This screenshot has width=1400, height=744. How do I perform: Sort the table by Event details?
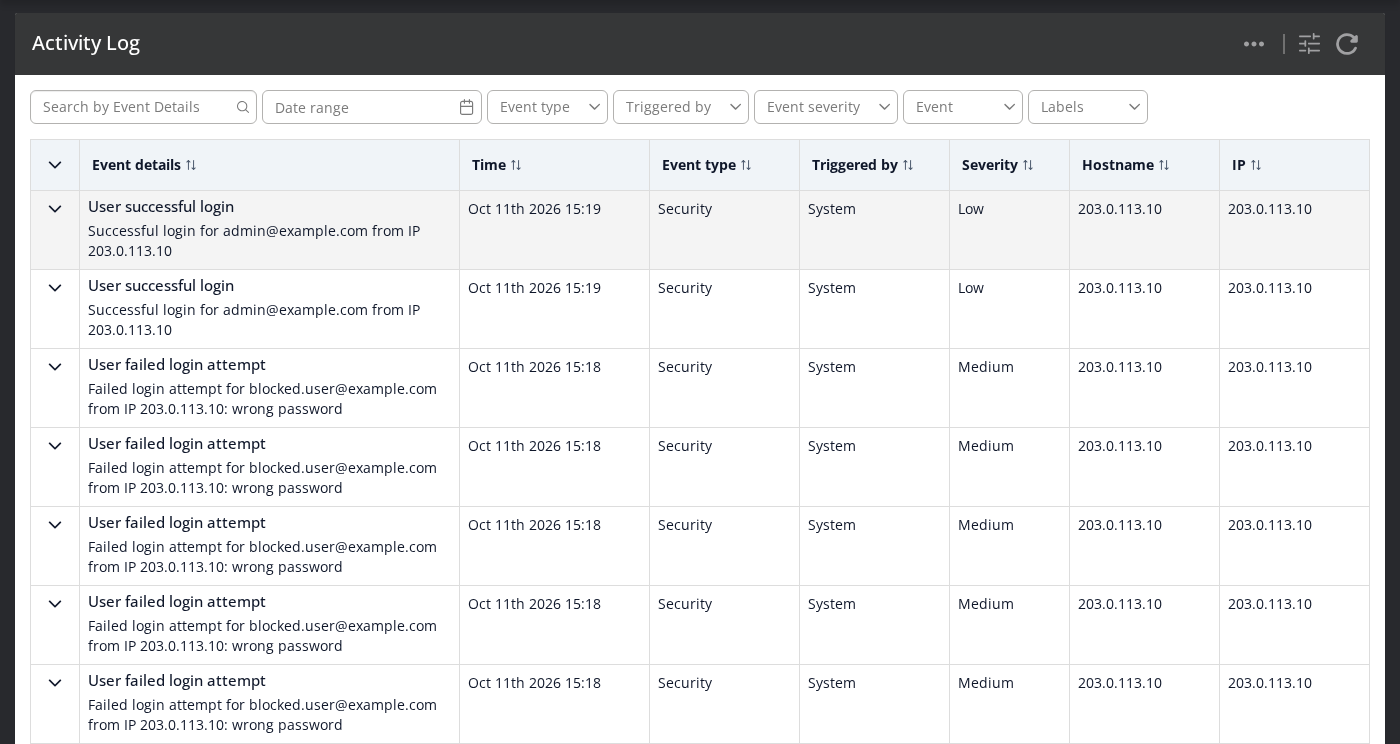click(191, 165)
